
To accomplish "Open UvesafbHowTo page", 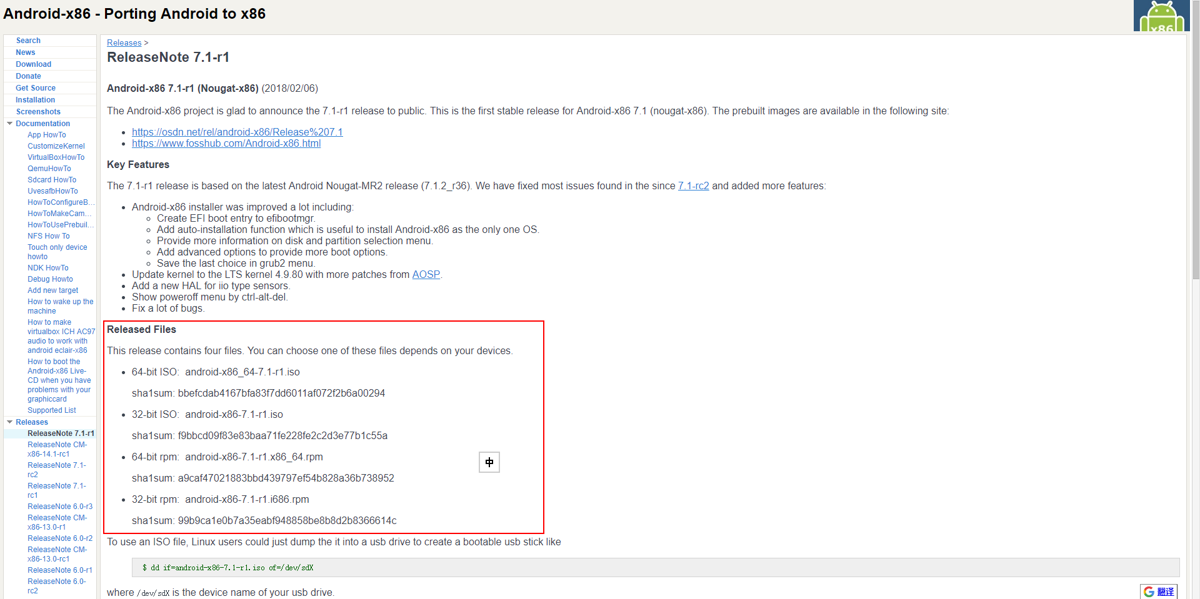I will pyautogui.click(x=53, y=191).
